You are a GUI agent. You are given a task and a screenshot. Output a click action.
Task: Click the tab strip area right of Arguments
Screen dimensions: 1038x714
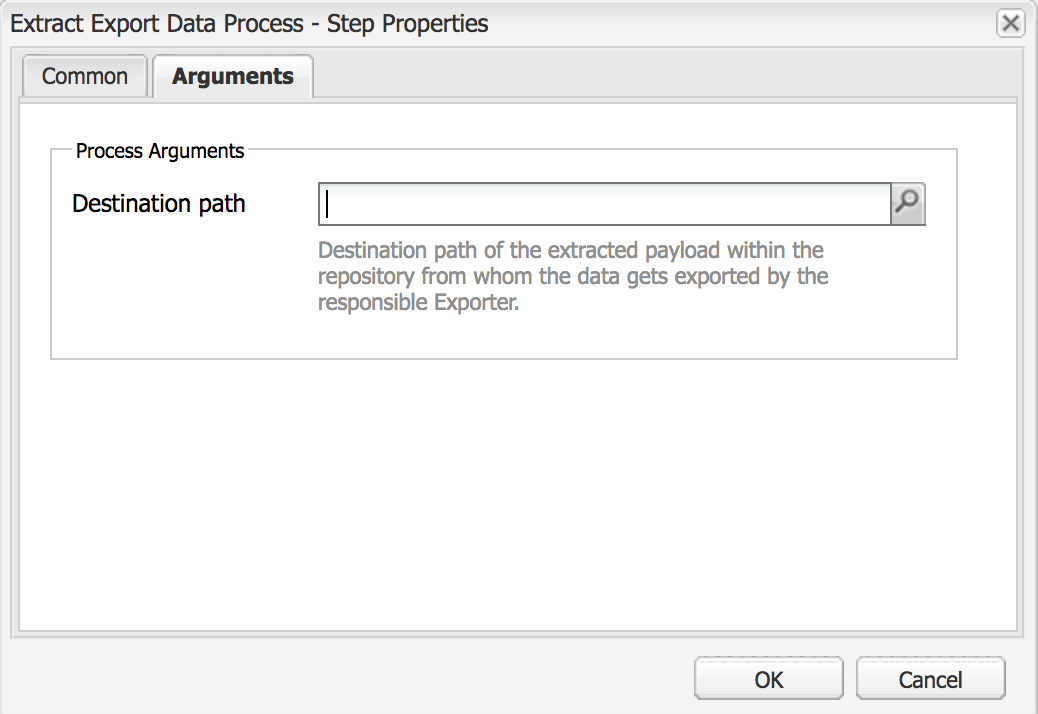662,74
